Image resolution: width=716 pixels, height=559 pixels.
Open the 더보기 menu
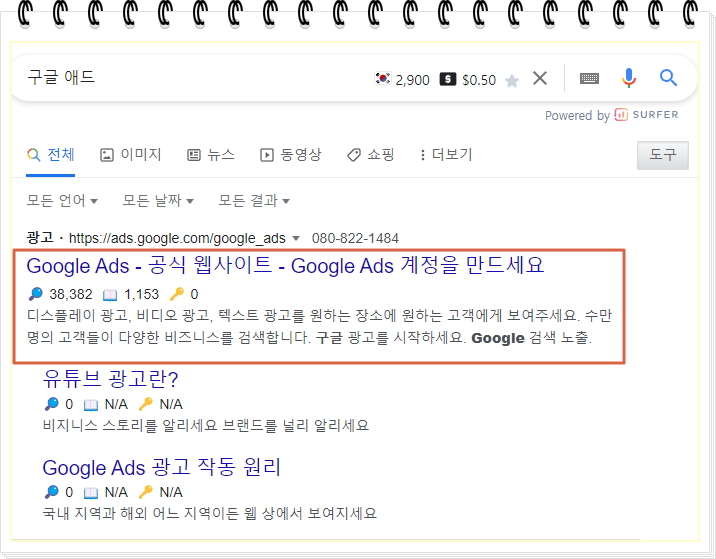[446, 155]
